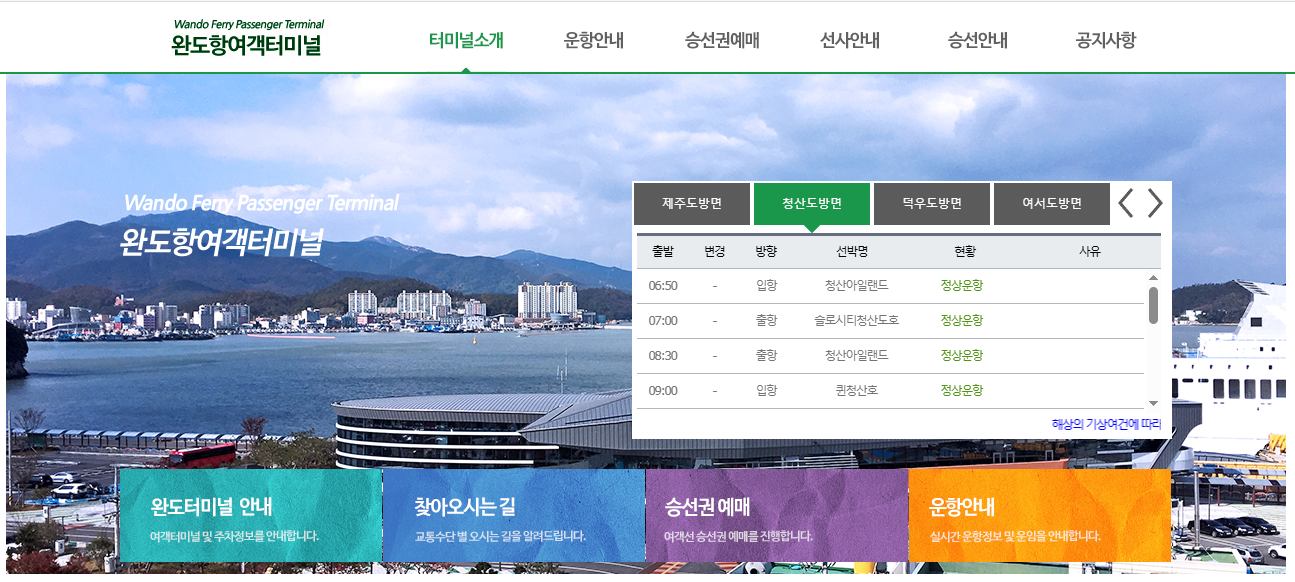Open the 운항안내 menu item
The height and width of the screenshot is (582, 1295).
pos(592,38)
